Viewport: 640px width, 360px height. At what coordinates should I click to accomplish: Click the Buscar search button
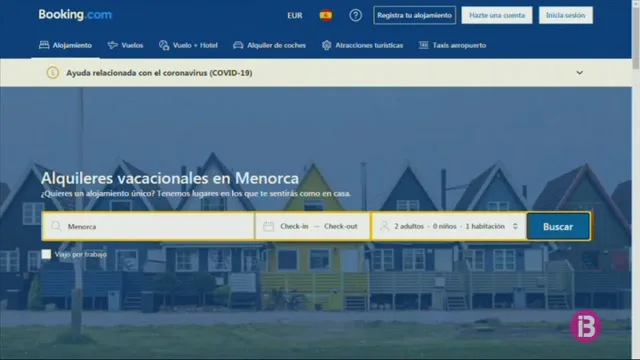pyautogui.click(x=558, y=227)
